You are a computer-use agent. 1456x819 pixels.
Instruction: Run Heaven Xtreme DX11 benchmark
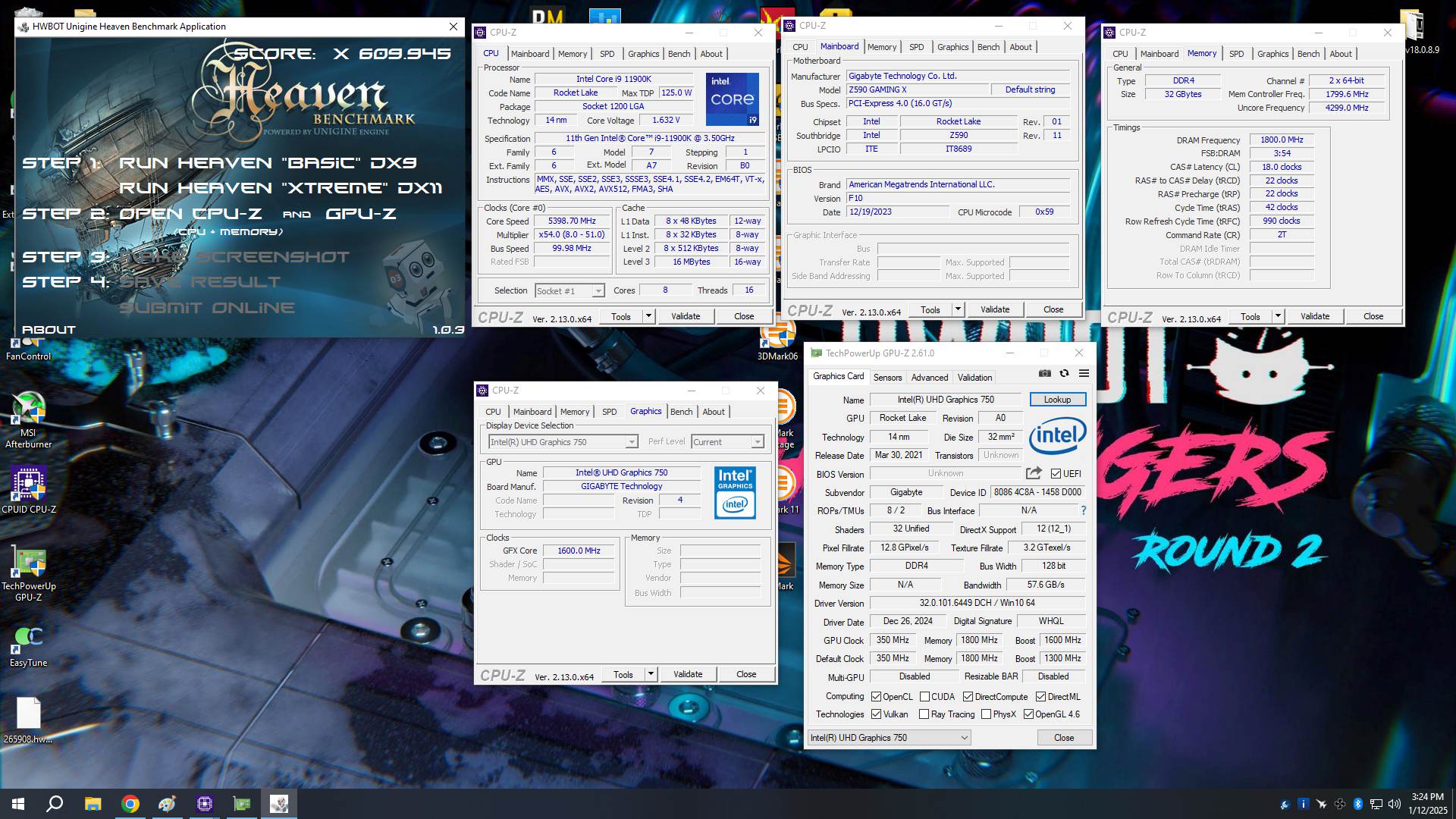pos(281,188)
